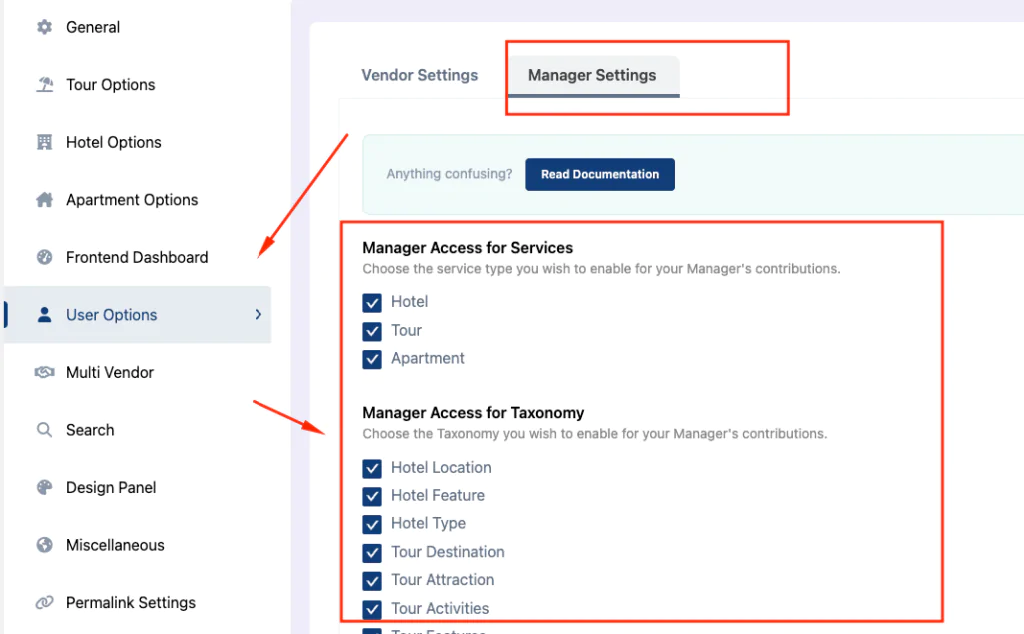
Task: Open the Frontend Dashboard menu
Action: 137,257
